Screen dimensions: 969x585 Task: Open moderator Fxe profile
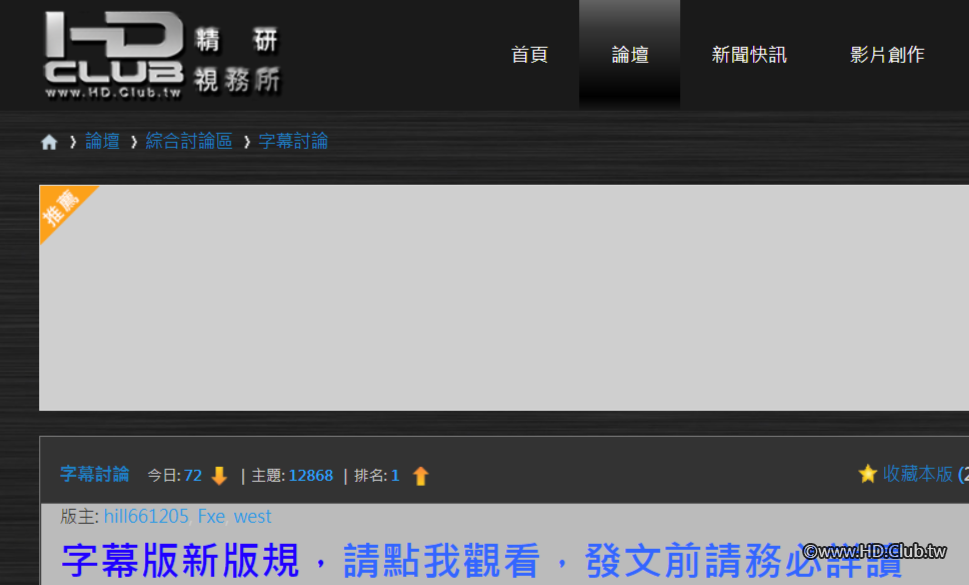211,516
